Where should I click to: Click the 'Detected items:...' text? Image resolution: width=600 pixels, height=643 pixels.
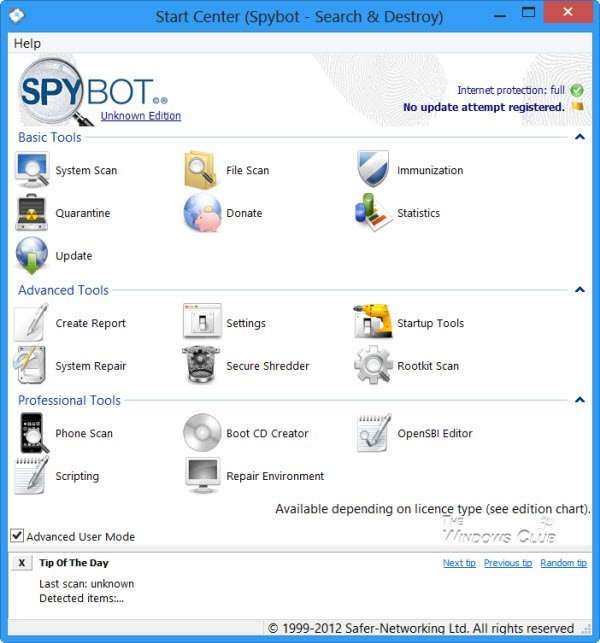point(81,598)
